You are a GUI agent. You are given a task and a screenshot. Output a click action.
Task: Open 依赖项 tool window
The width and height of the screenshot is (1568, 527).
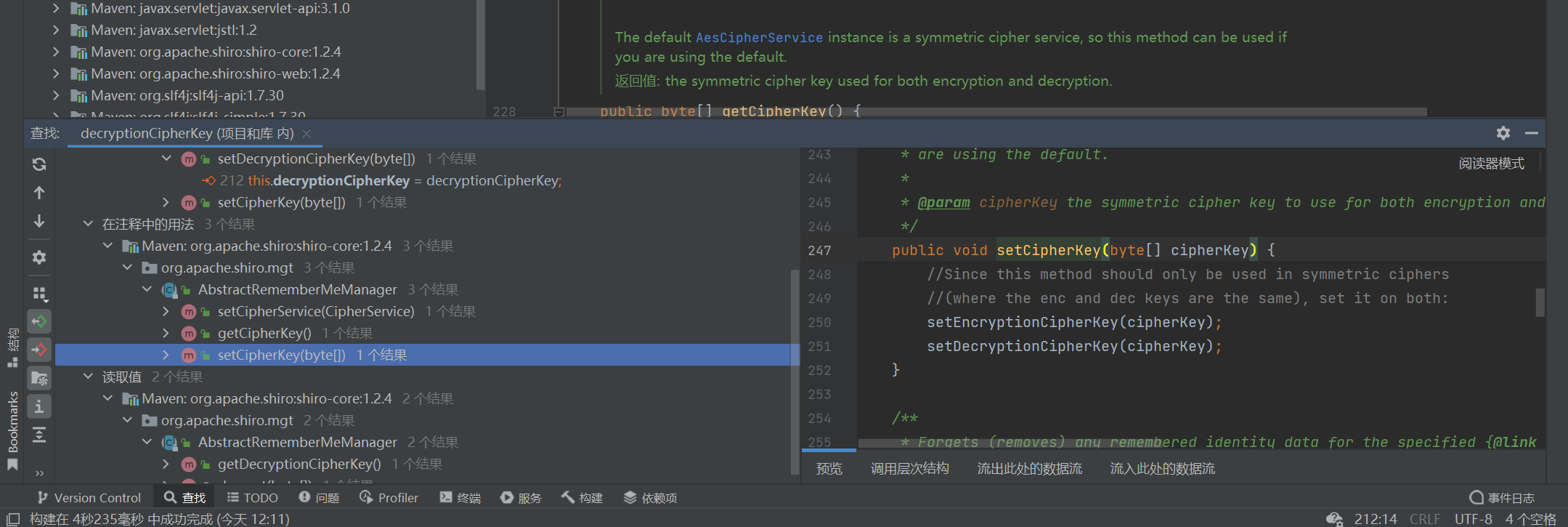click(651, 498)
